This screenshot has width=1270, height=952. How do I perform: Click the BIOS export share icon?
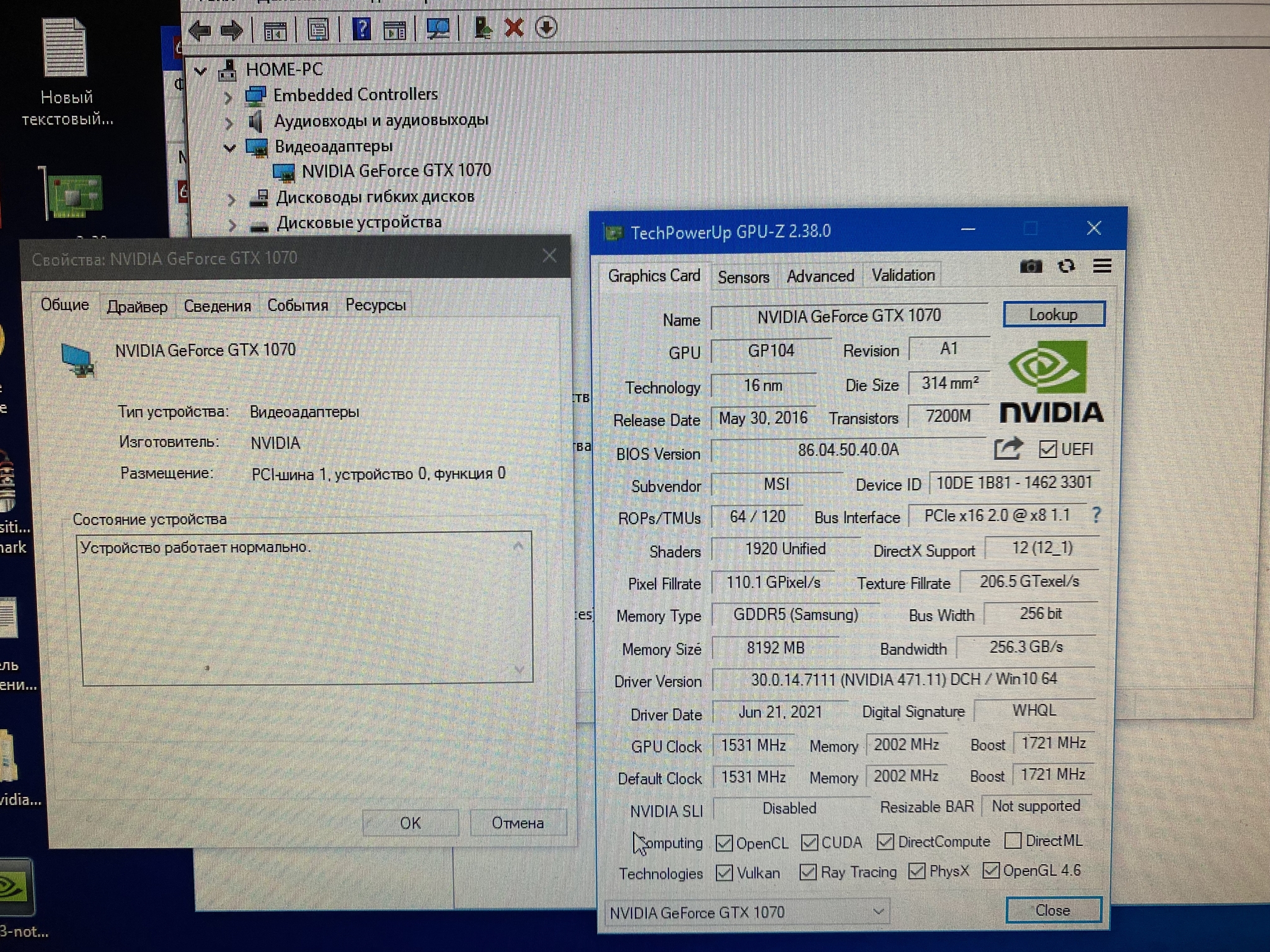click(x=1008, y=448)
